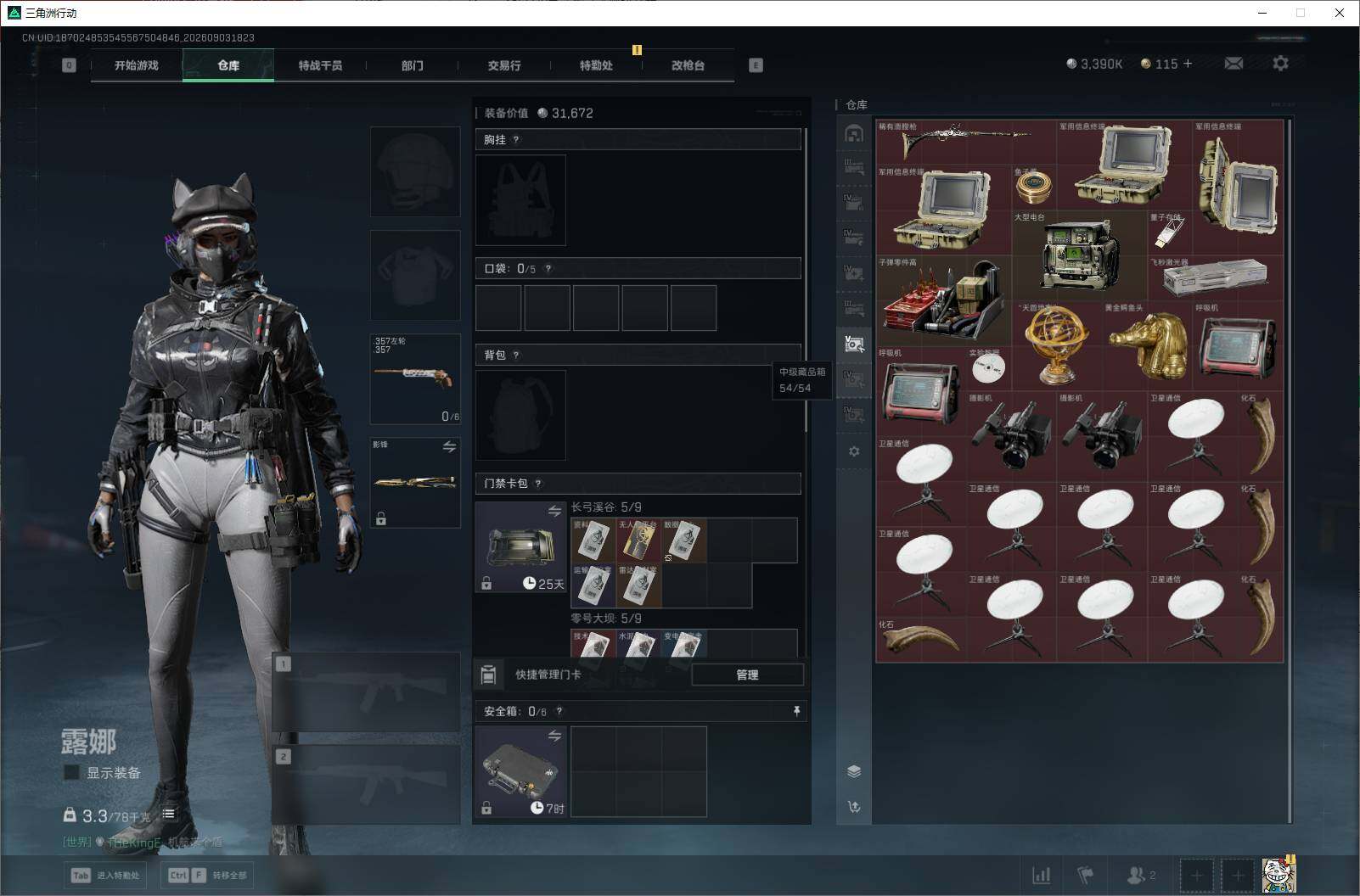Switch to the 开始游戏 tab
The image size is (1360, 896).
click(137, 65)
